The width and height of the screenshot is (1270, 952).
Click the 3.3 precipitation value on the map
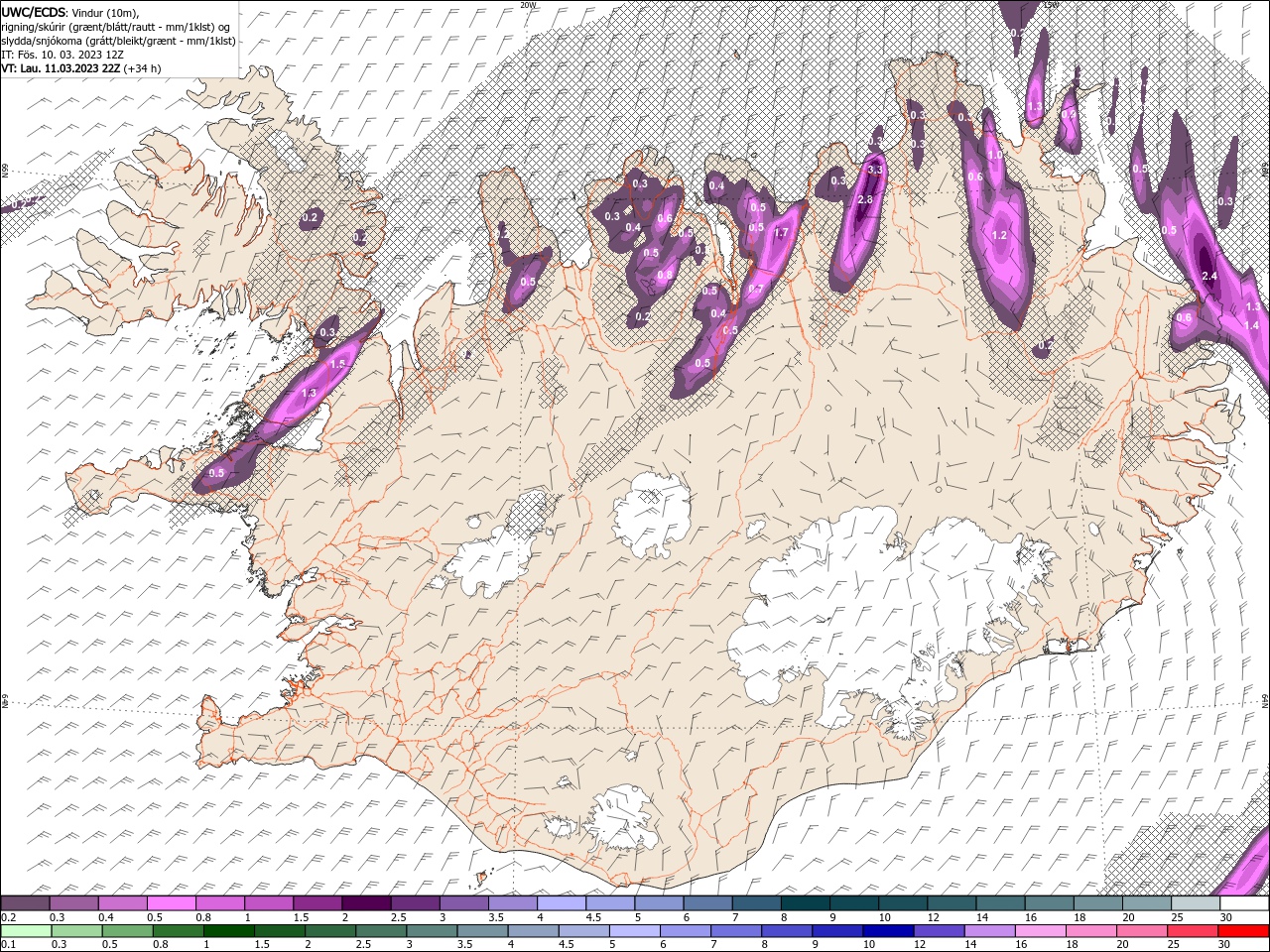tap(875, 171)
